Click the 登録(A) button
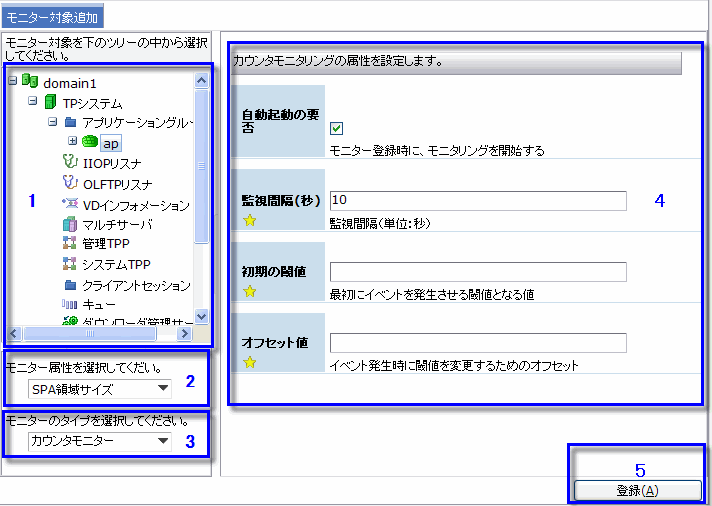This screenshot has width=712, height=506. coord(637,491)
